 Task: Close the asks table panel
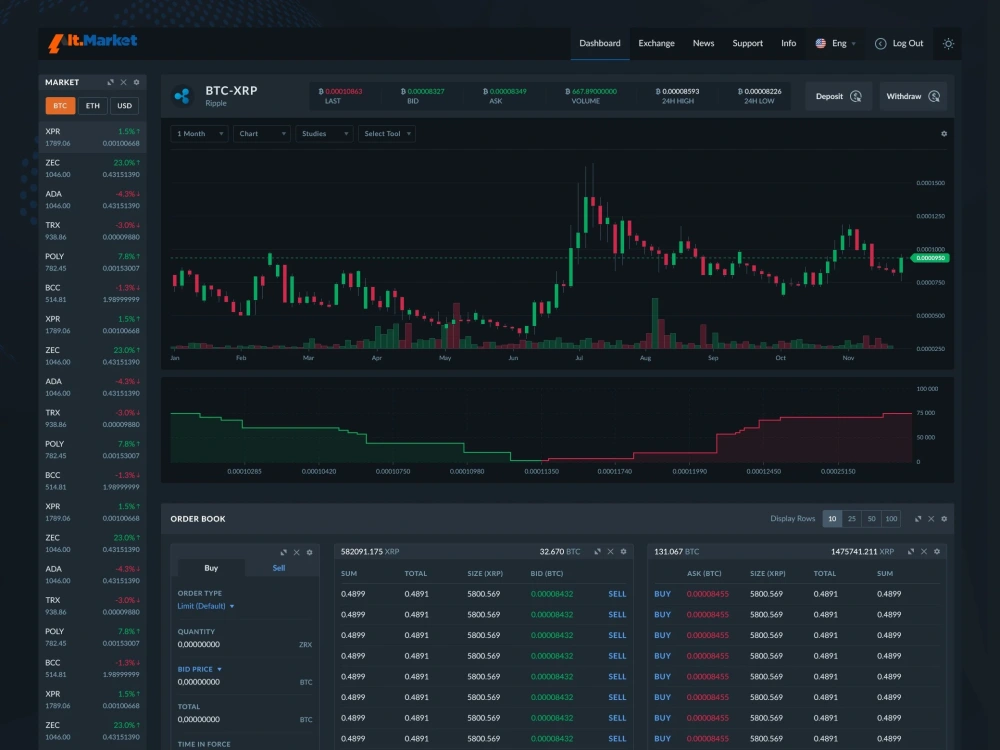point(924,552)
